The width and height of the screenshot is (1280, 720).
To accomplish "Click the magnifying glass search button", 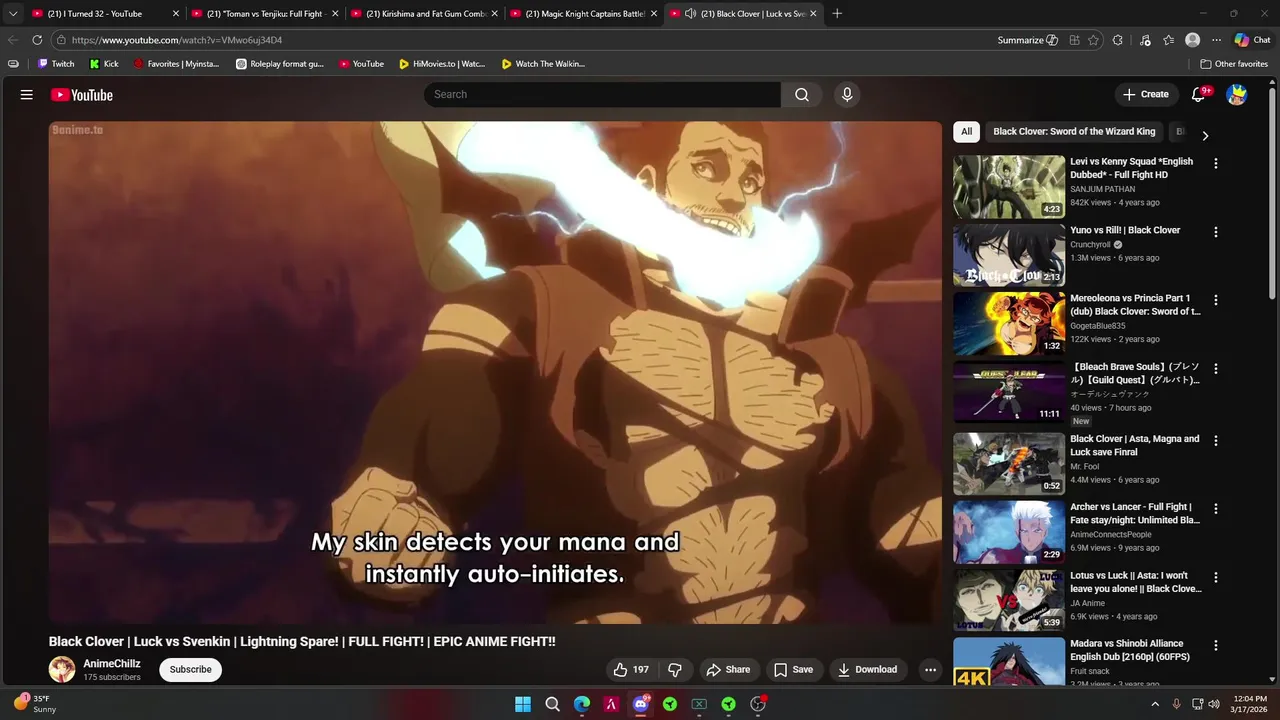I will pos(802,95).
